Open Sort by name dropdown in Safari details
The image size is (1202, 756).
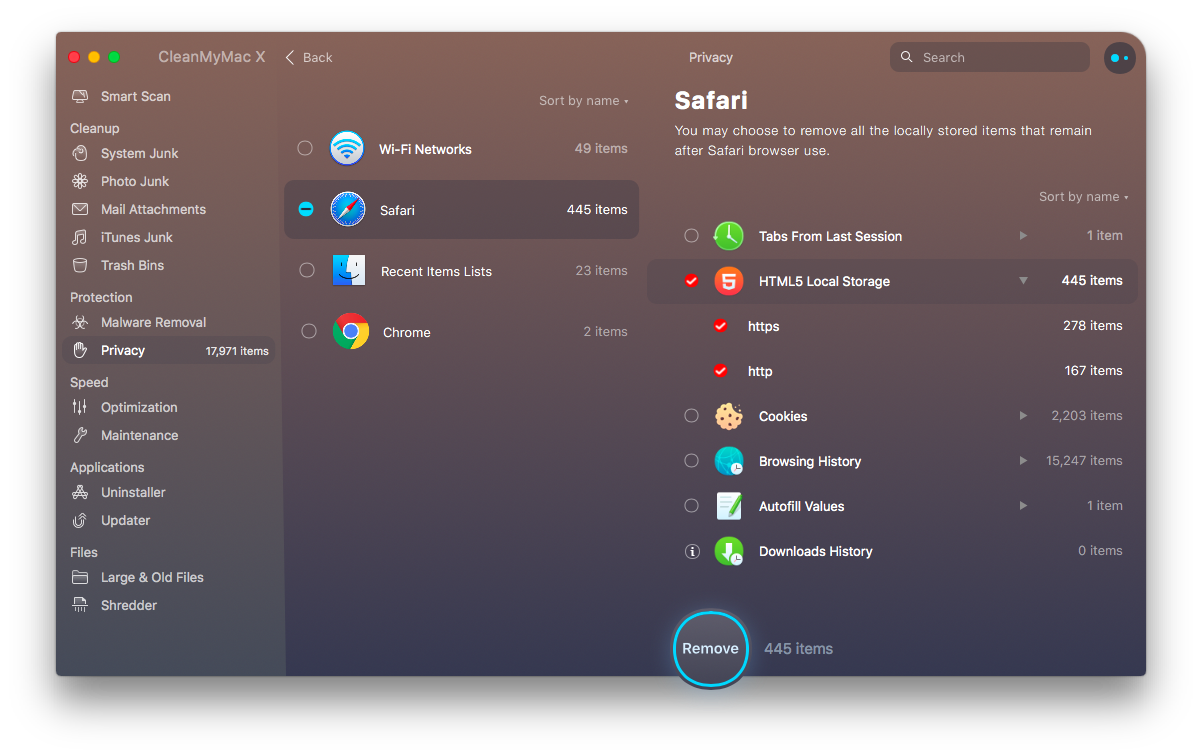[x=1083, y=197]
